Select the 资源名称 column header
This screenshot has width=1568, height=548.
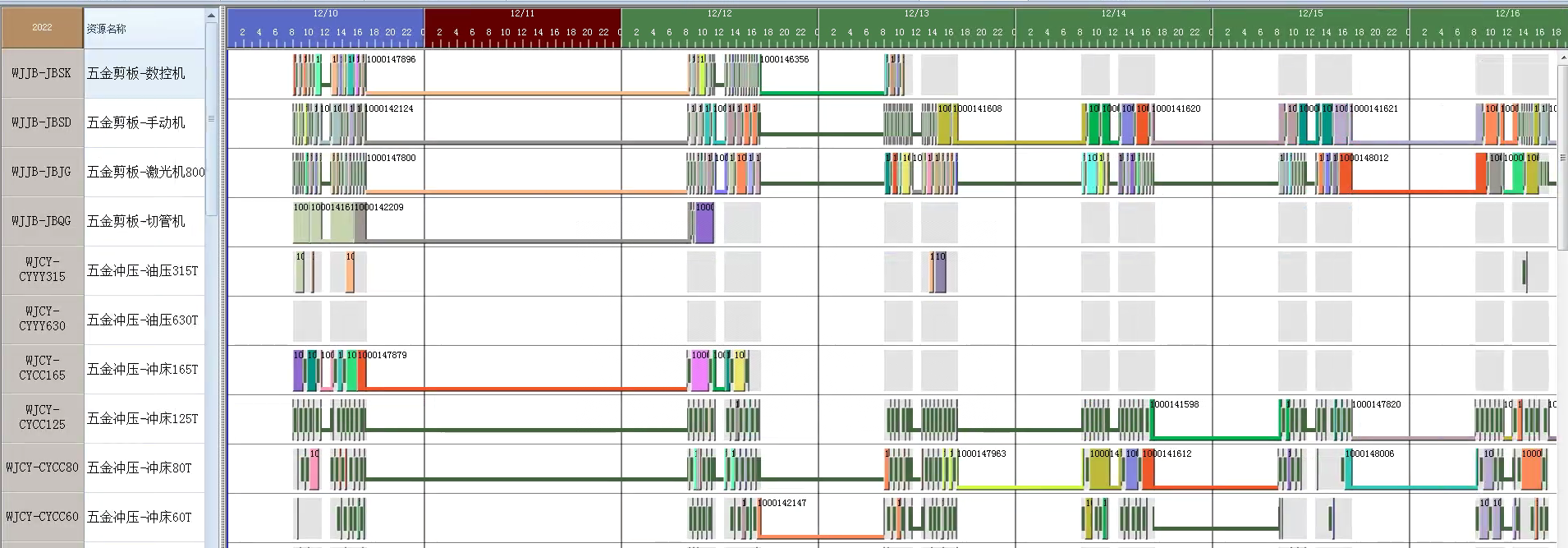pos(144,28)
